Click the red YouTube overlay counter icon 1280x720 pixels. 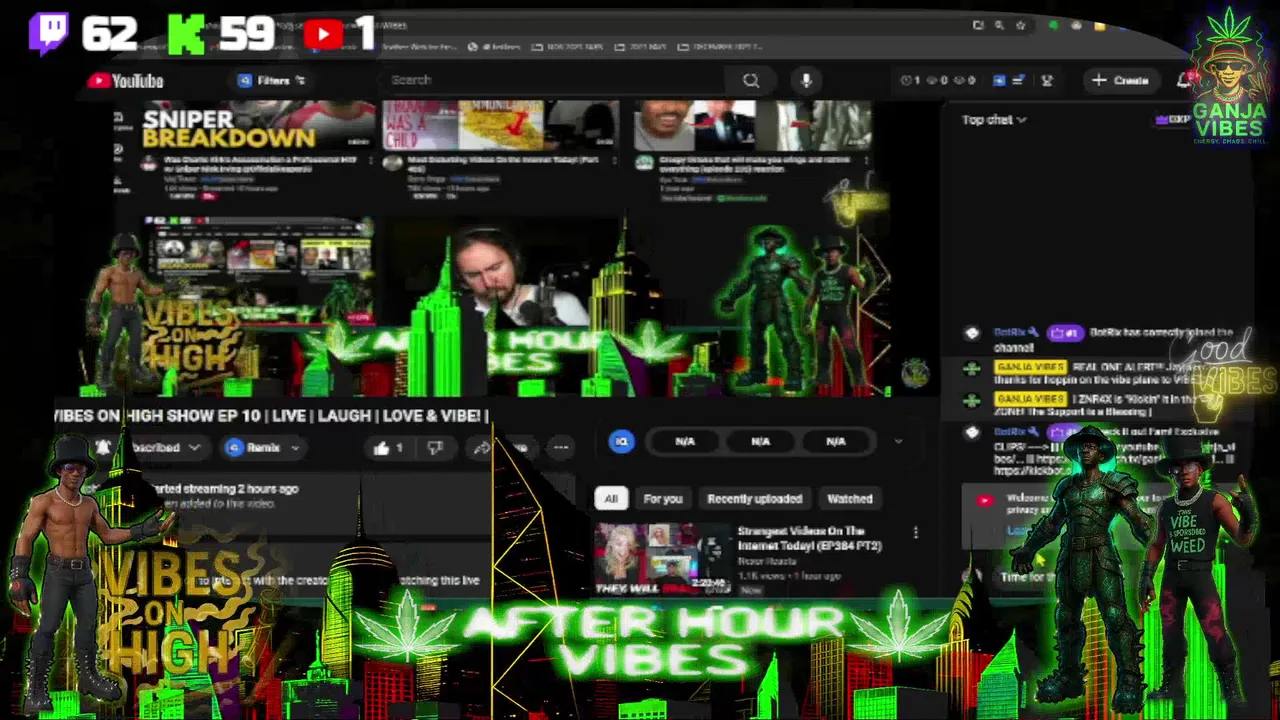(x=323, y=35)
